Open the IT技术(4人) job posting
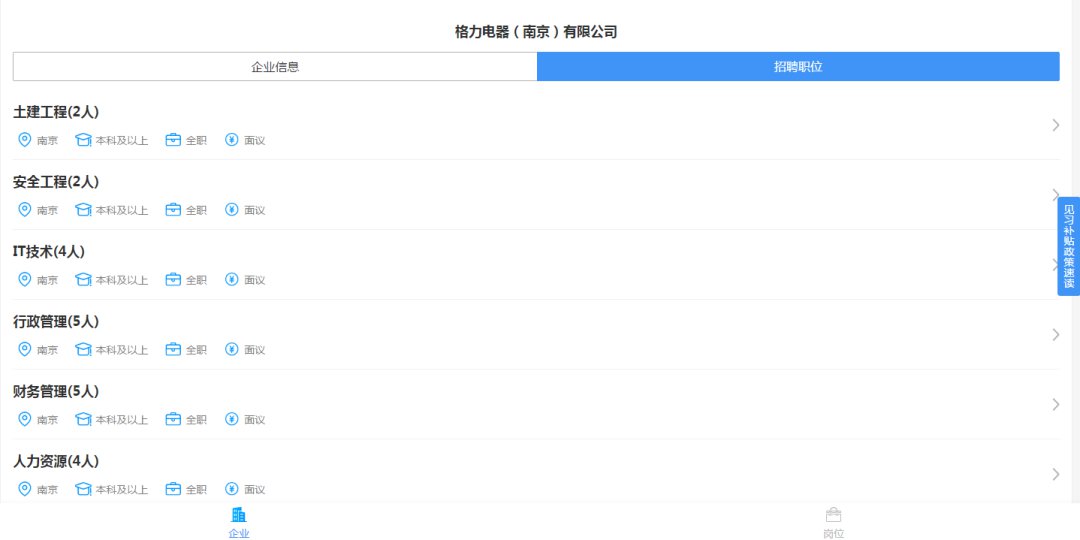Viewport: 1080px width, 540px height. click(536, 264)
